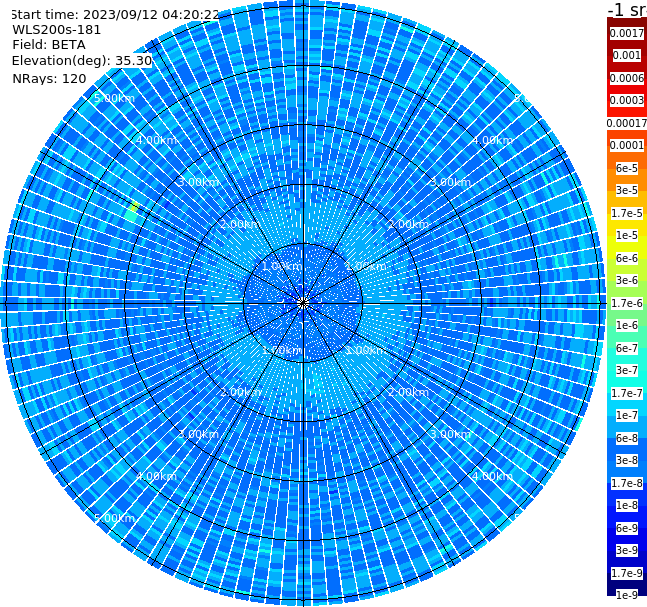Click the center origin of the polar plot
This screenshot has width=647, height=607.
[303, 303]
